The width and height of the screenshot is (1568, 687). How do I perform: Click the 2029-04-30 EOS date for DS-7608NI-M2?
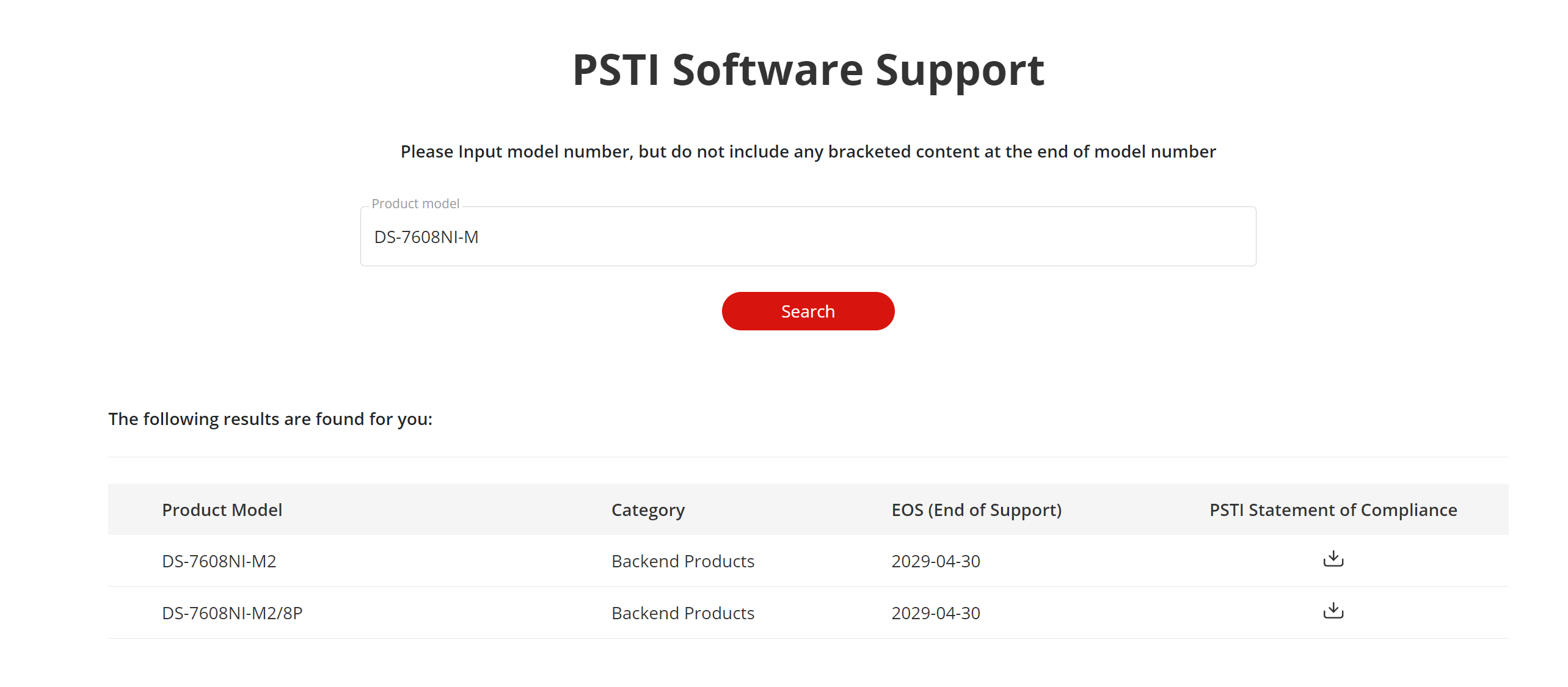pos(936,561)
